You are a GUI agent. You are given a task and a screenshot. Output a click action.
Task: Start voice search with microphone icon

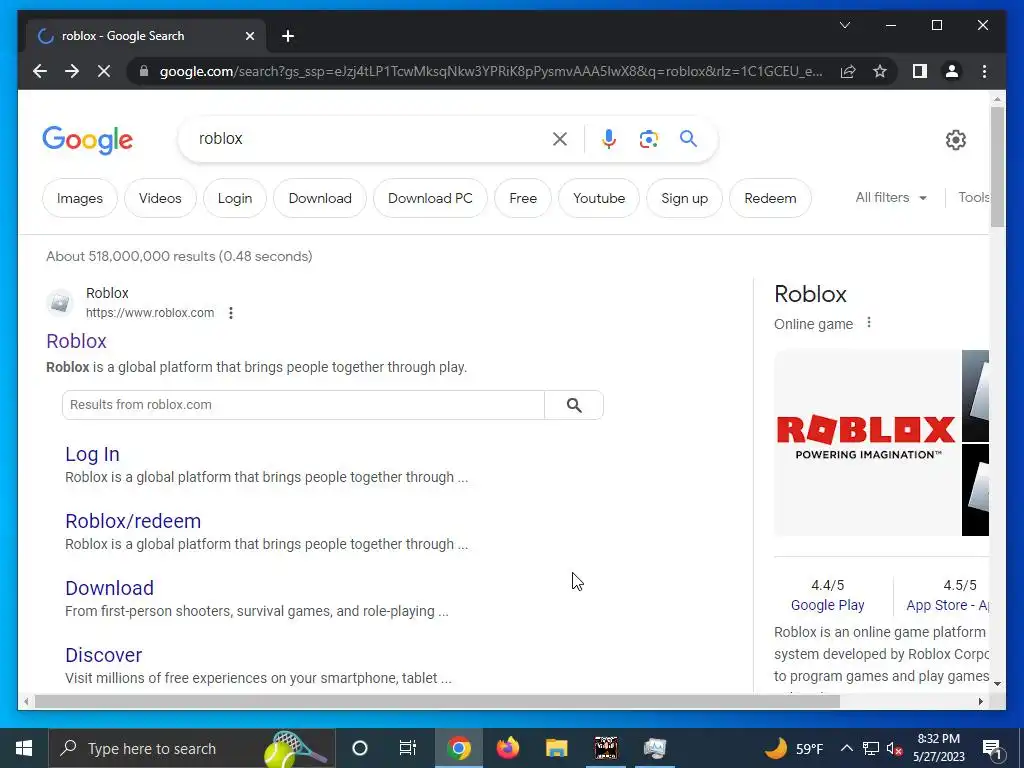pos(609,138)
